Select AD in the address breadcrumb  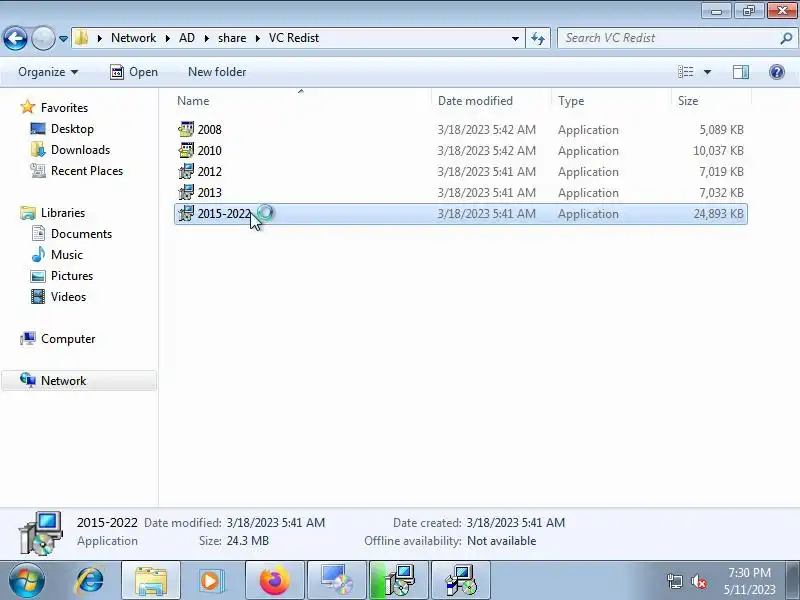click(187, 38)
